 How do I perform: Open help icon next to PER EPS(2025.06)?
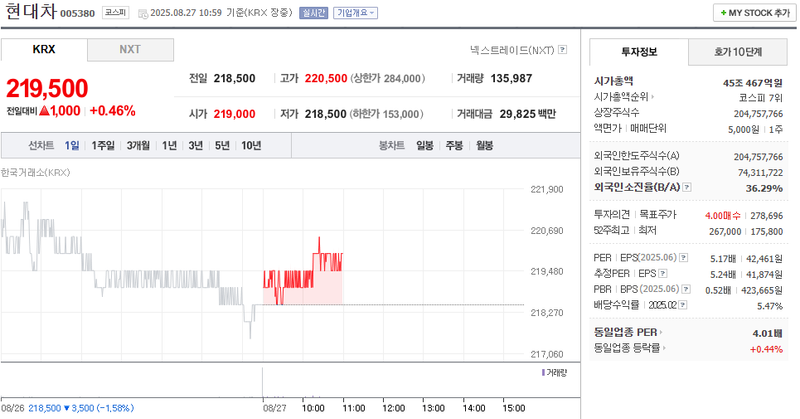(x=683, y=258)
